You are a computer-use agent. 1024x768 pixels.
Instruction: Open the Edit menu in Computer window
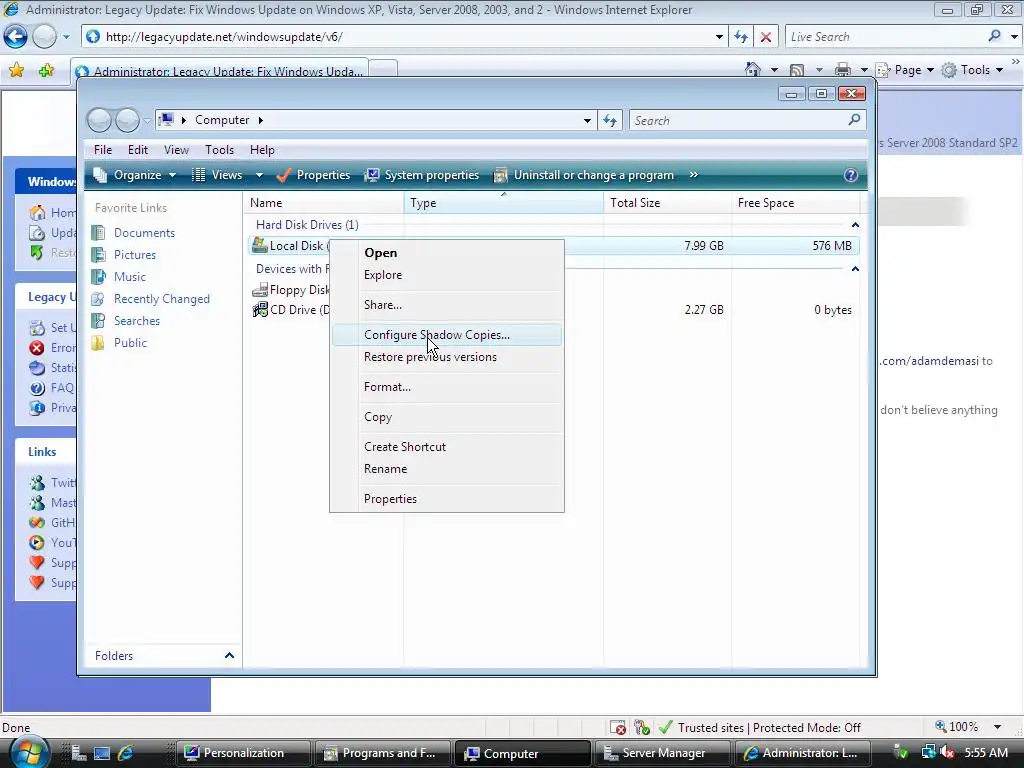coord(138,150)
